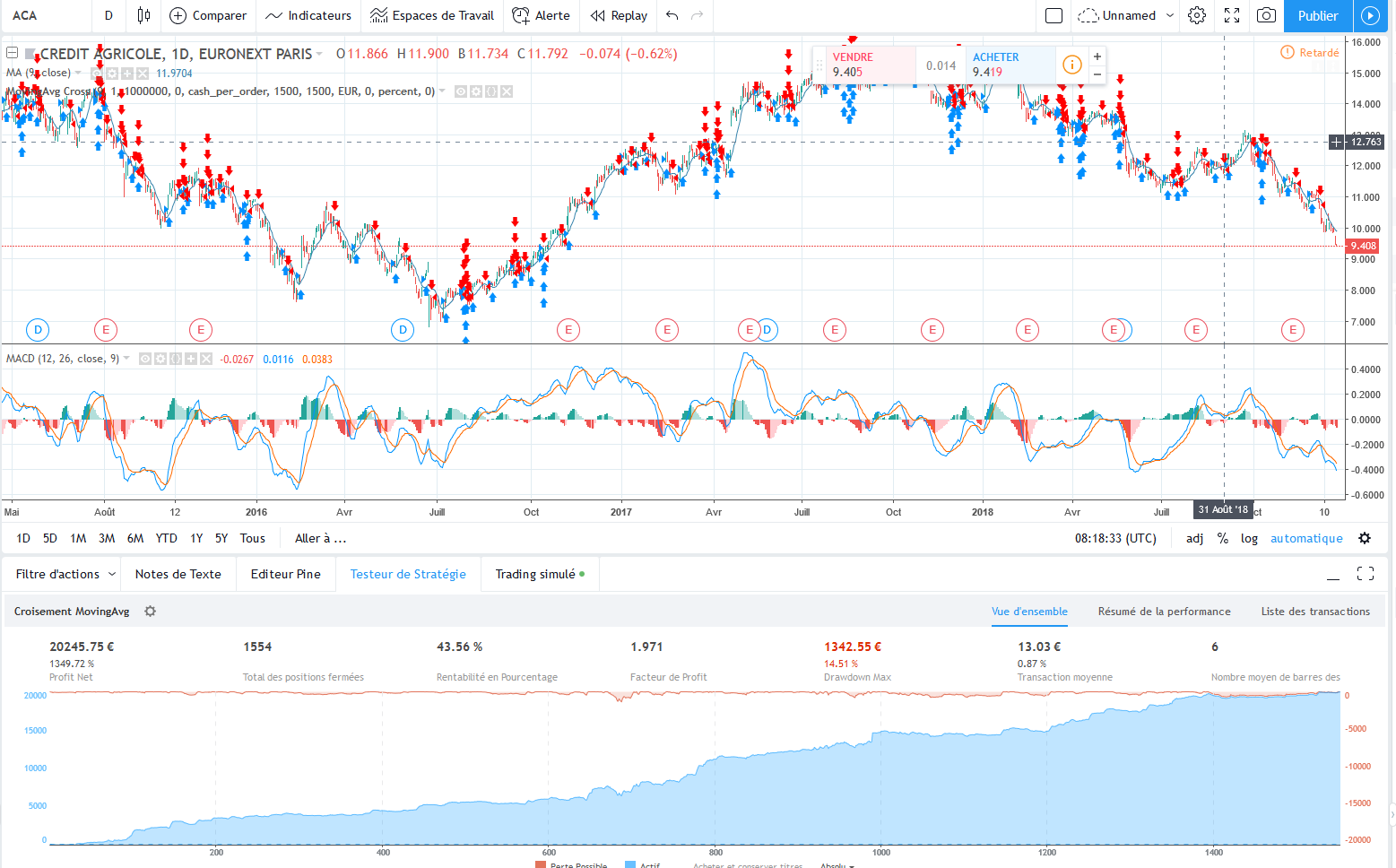Screen dimensions: 1396x868
Task: Click the play button beside Publier
Action: pyautogui.click(x=1369, y=15)
